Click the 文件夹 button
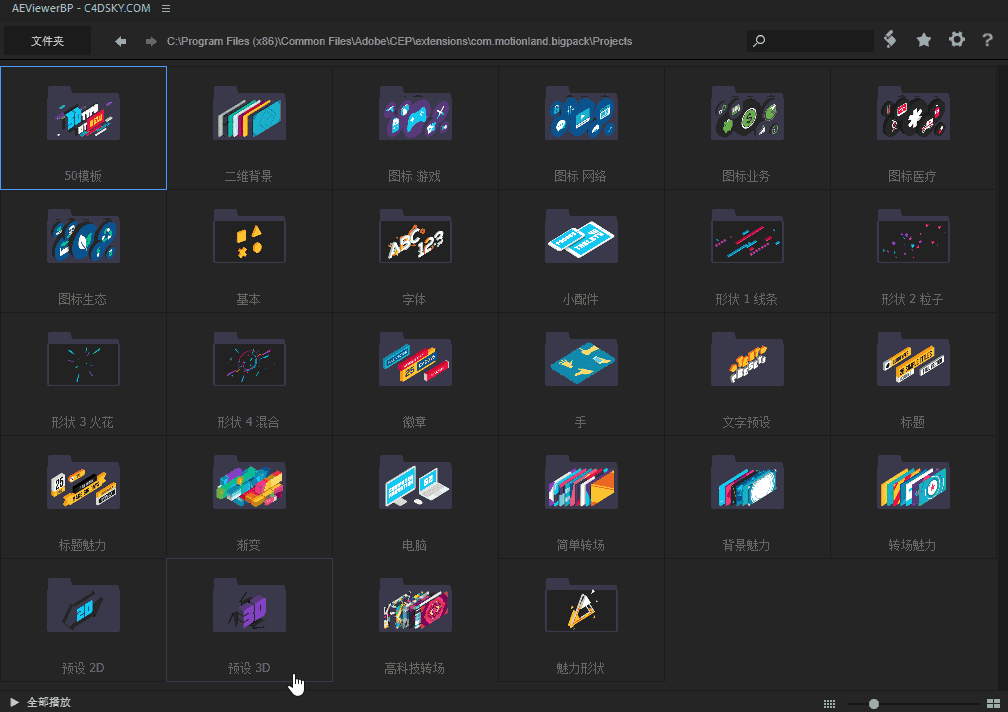The width and height of the screenshot is (1008, 712). (48, 41)
